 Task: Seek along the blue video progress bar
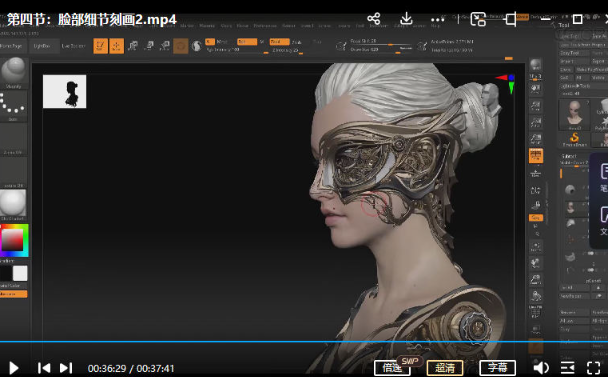[x=304, y=342]
